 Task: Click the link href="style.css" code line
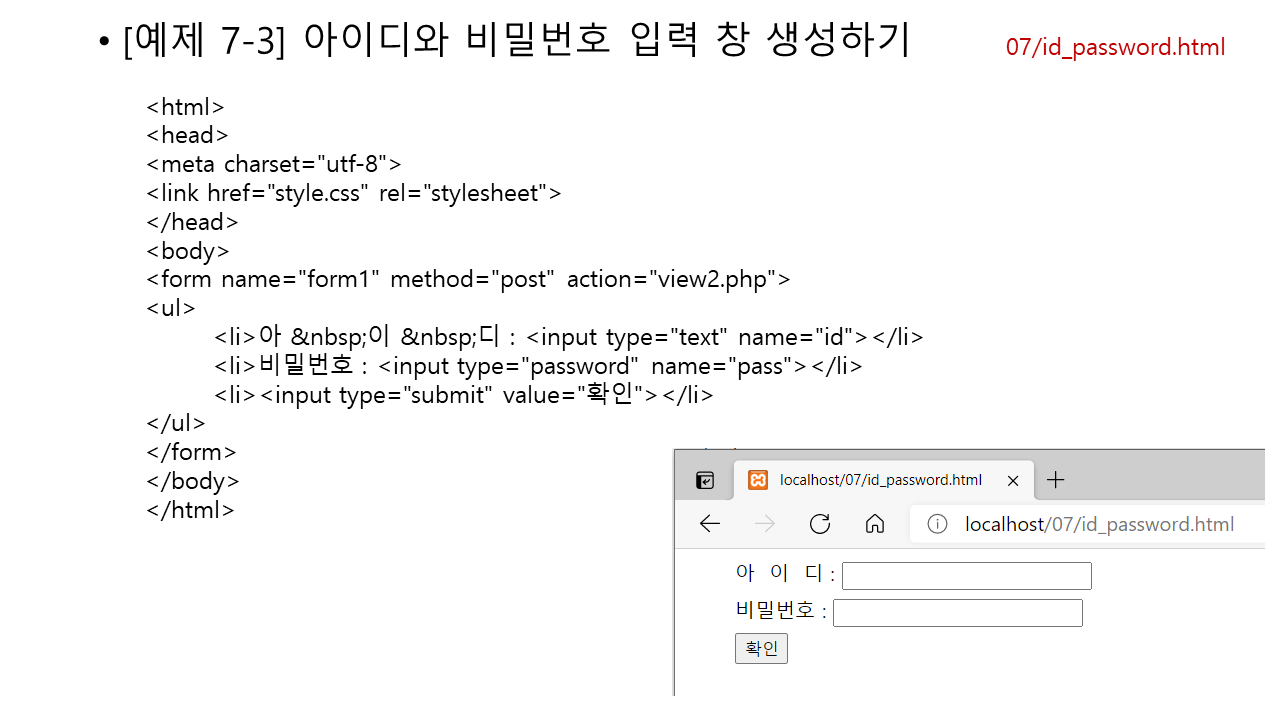[353, 193]
